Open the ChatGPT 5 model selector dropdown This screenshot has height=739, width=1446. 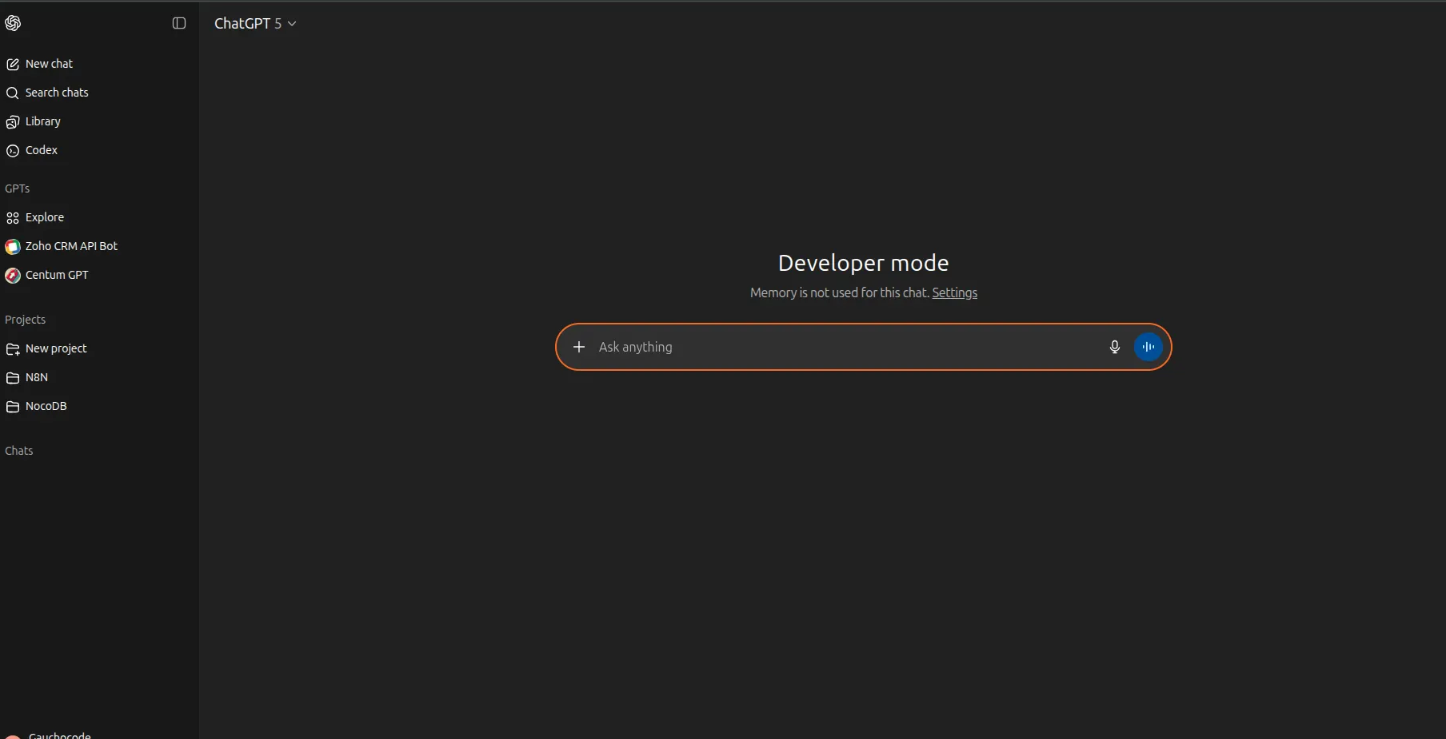255,23
